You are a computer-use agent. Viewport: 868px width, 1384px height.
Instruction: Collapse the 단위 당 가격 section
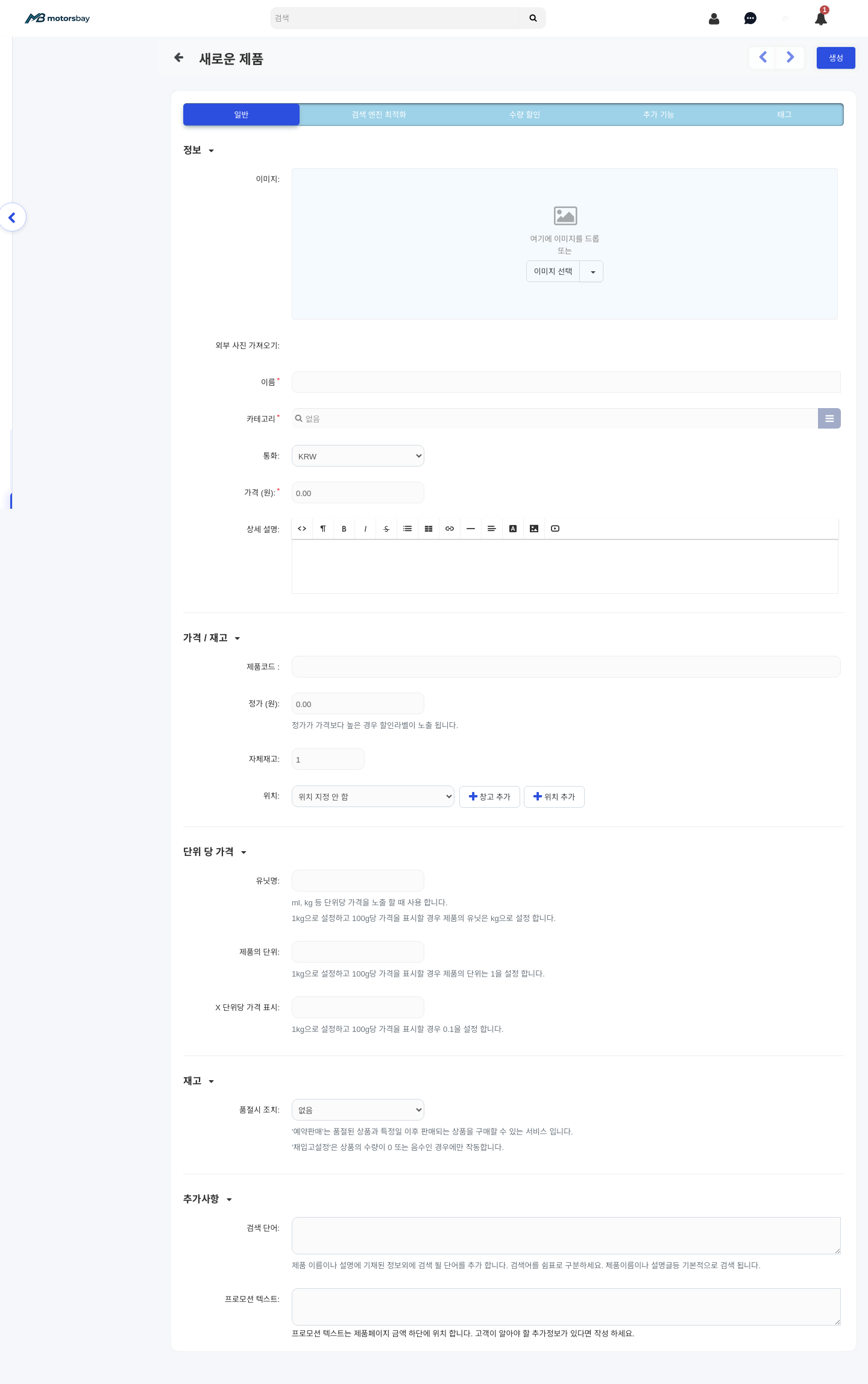215,852
